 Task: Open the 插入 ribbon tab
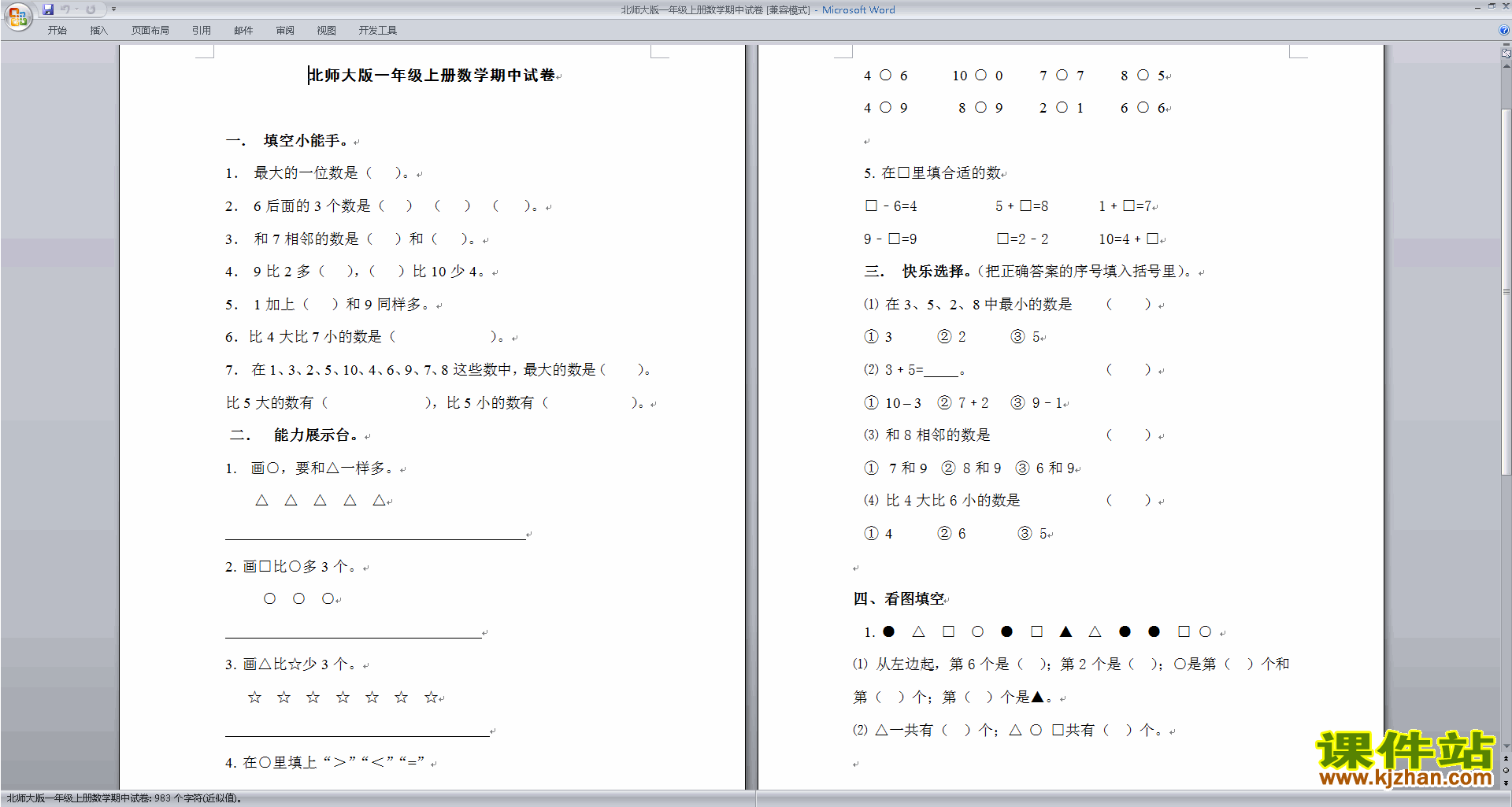[x=98, y=31]
